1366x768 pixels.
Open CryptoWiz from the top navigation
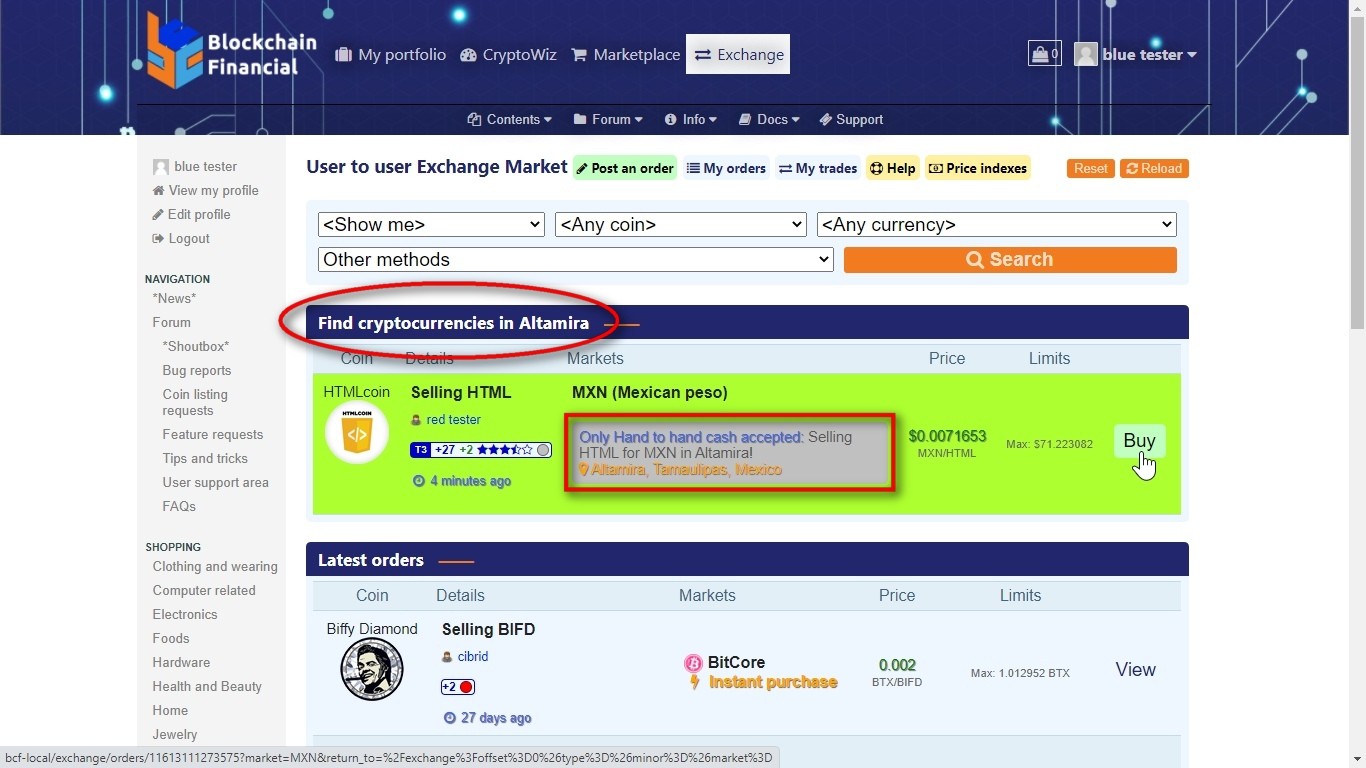tap(508, 55)
